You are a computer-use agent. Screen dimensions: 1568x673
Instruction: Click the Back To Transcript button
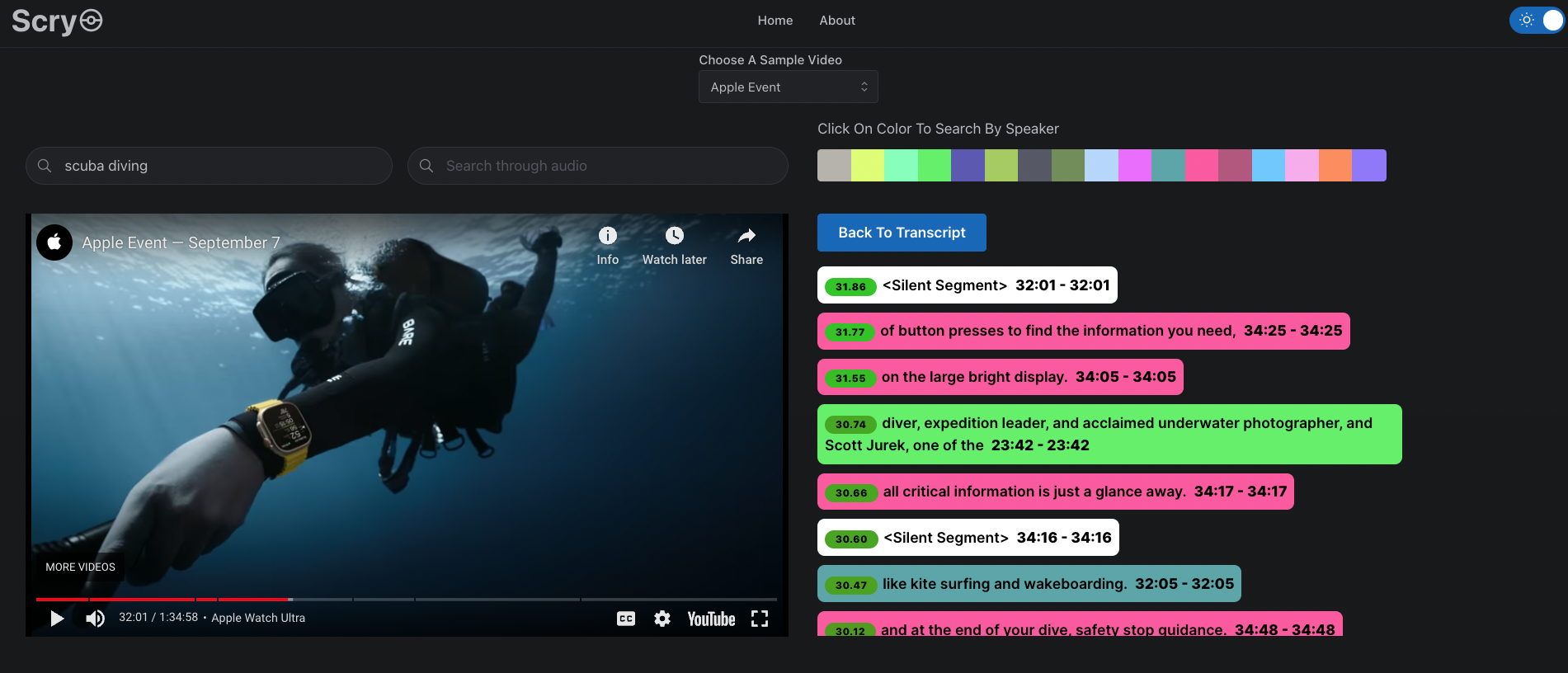point(902,233)
